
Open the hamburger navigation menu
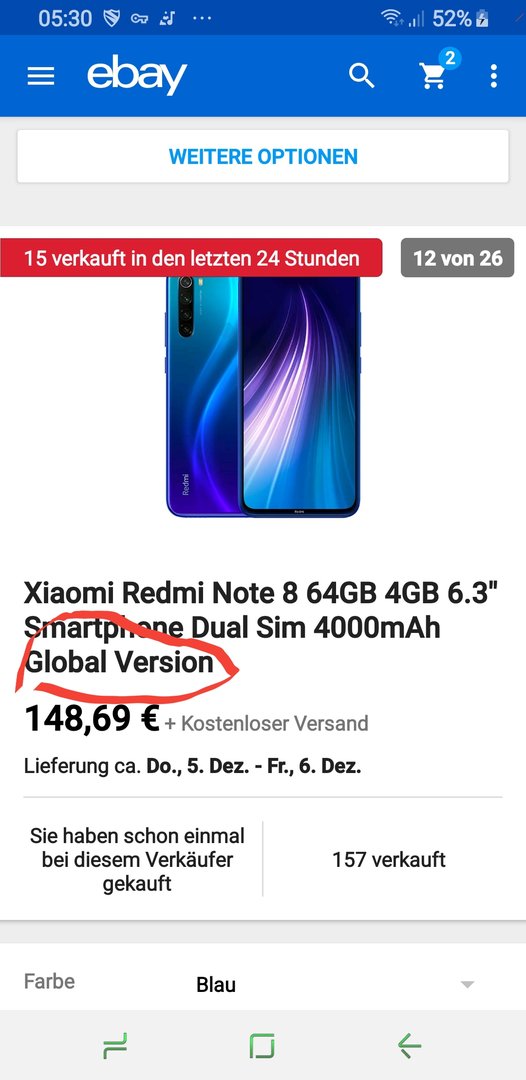41,76
